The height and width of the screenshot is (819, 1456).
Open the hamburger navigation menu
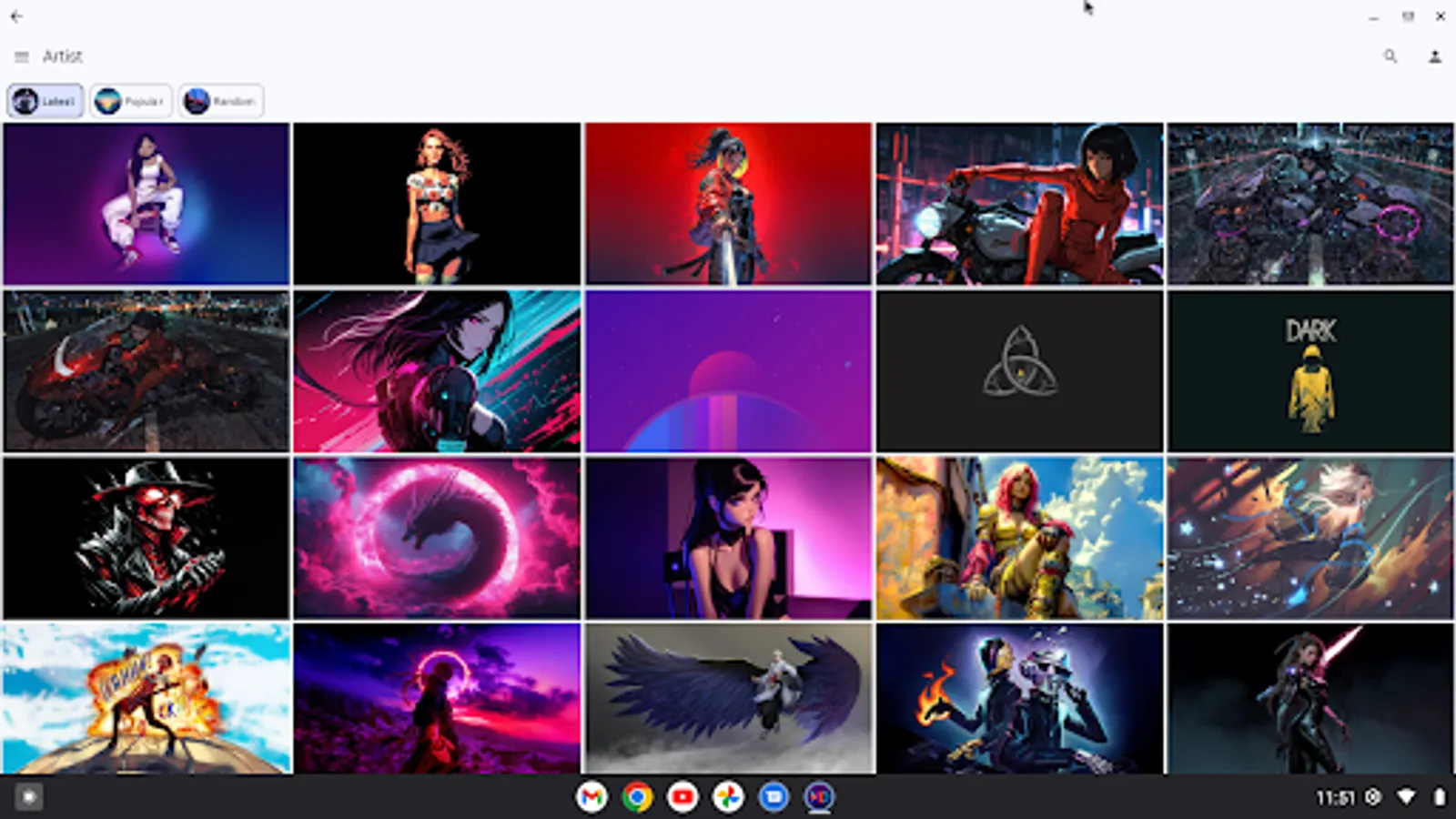(21, 56)
